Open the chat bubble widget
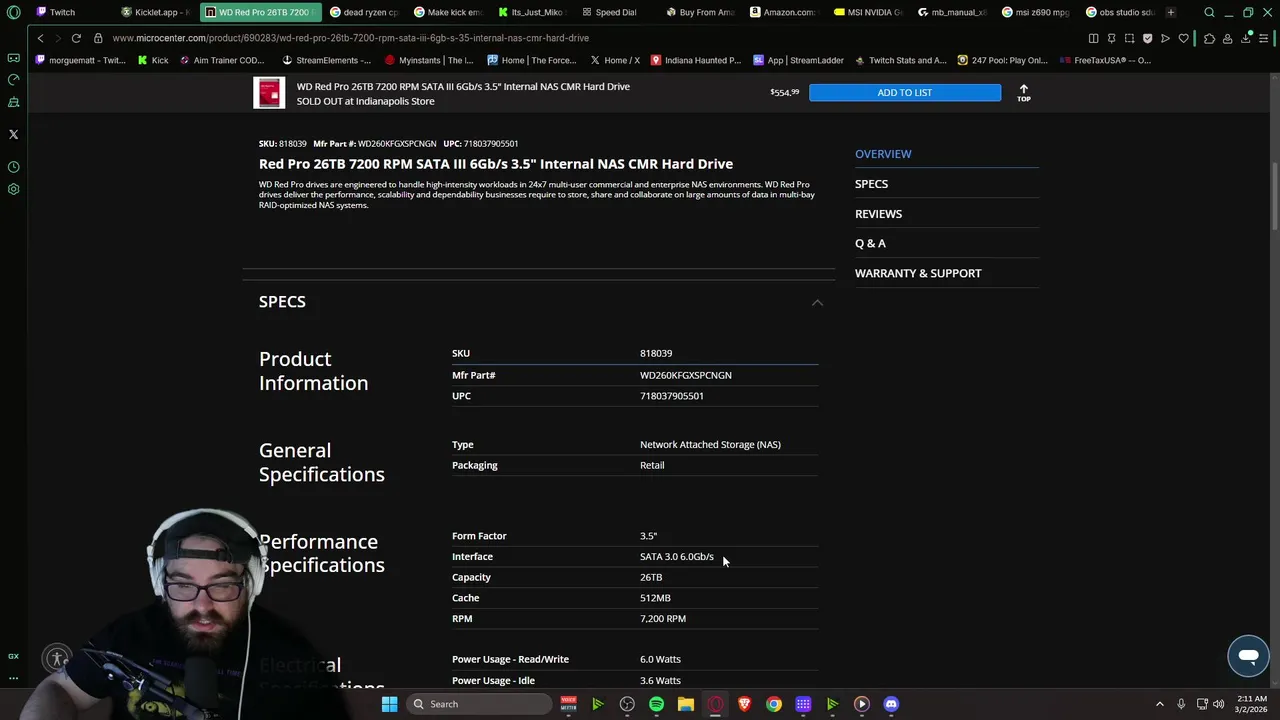Viewport: 1280px width, 720px height. 1248,656
